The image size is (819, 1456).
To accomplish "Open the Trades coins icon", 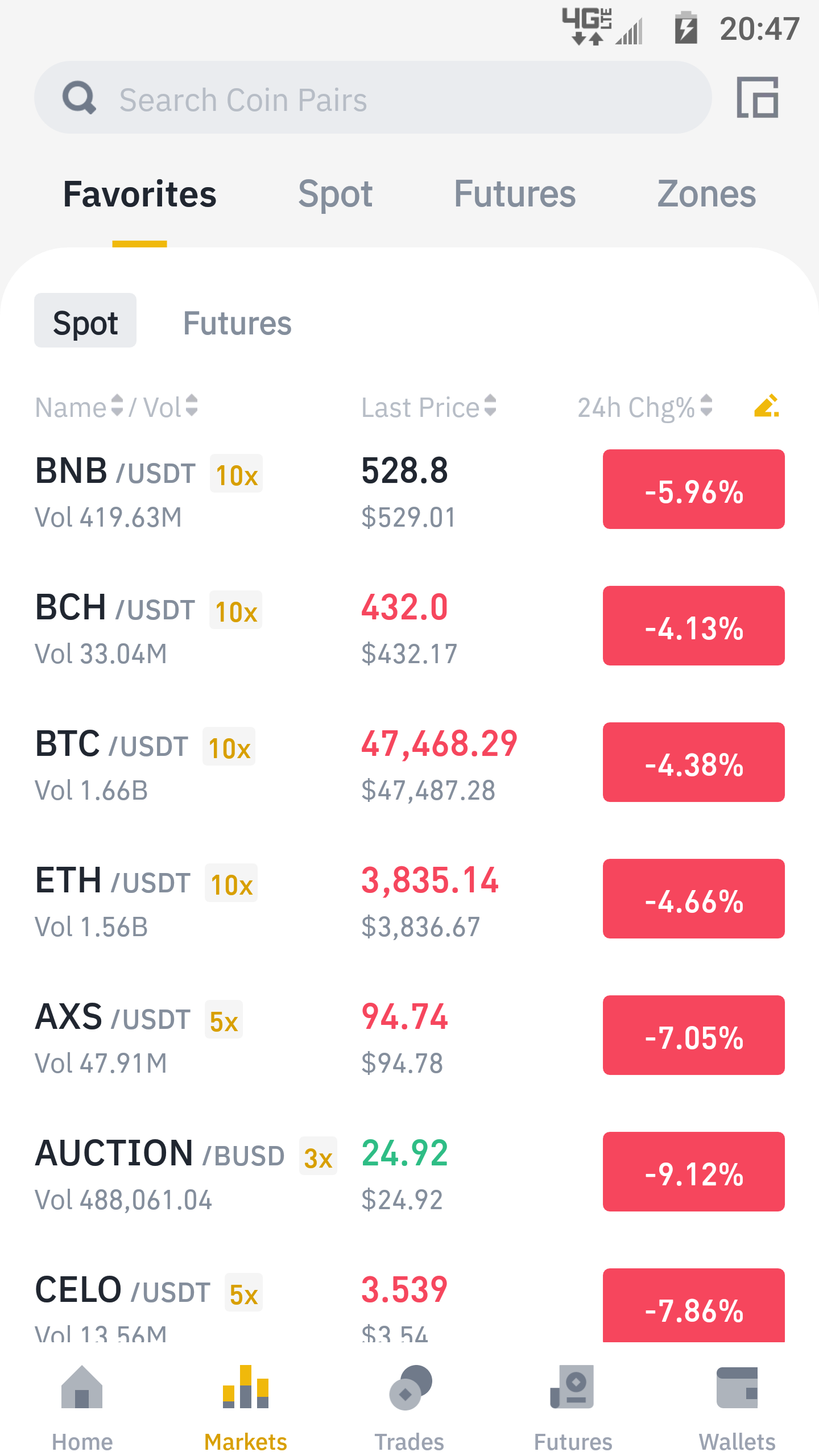I will pos(410,1387).
